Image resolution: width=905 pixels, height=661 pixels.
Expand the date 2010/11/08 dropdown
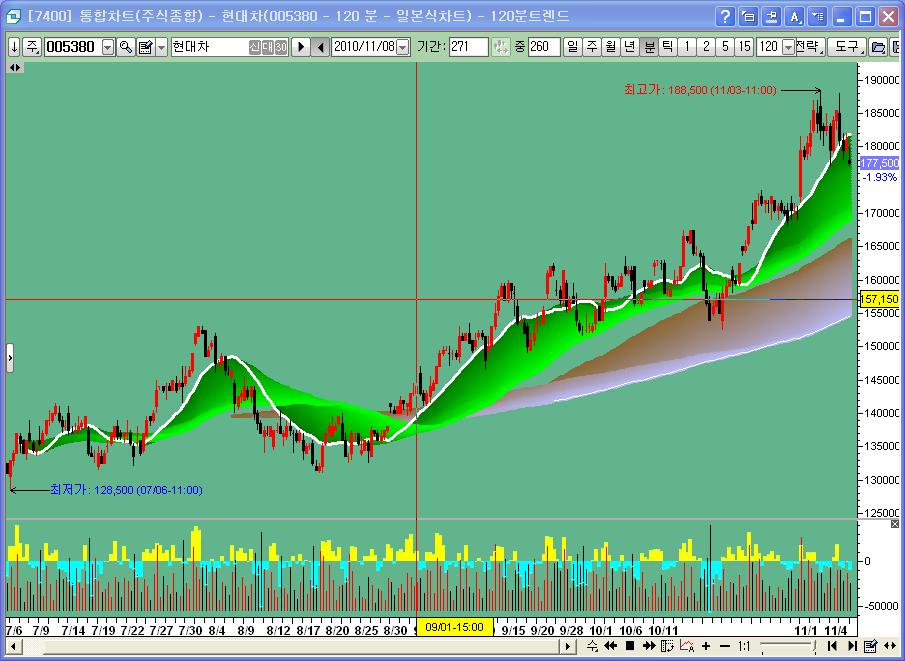coord(405,47)
